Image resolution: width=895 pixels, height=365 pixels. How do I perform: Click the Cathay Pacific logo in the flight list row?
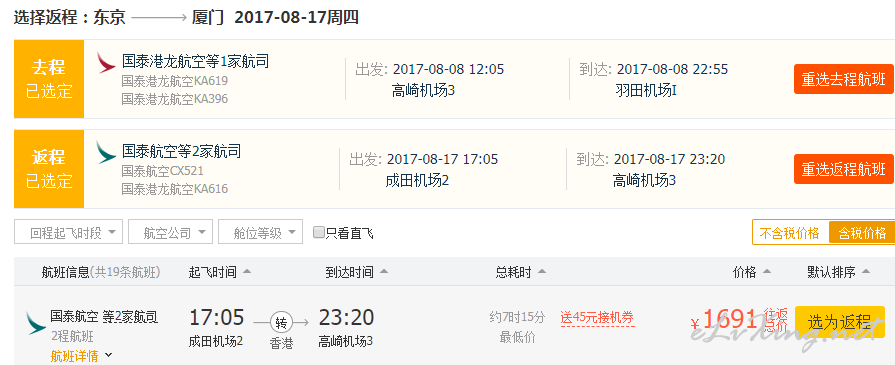coord(36,323)
